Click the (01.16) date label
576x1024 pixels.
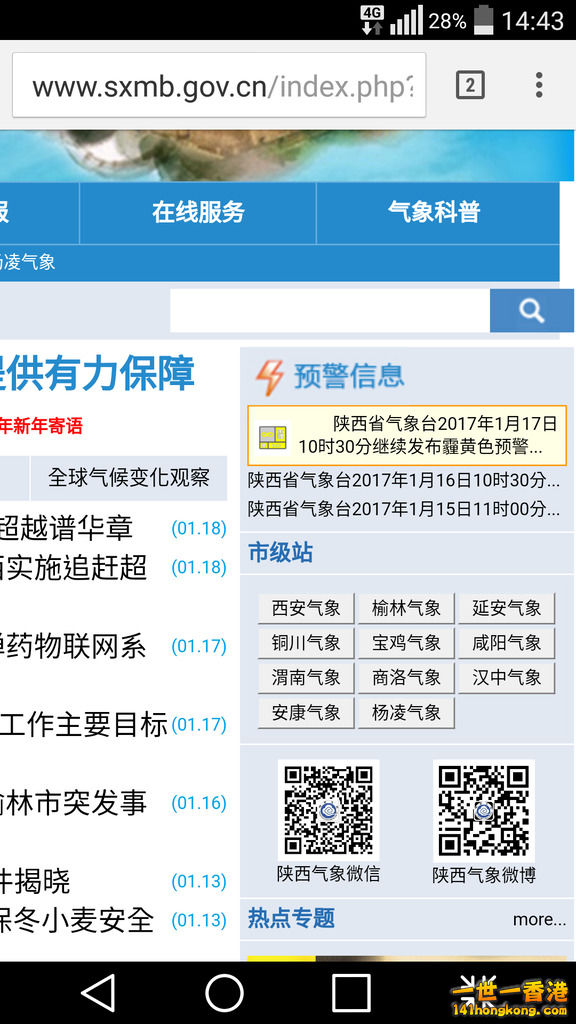tap(199, 803)
